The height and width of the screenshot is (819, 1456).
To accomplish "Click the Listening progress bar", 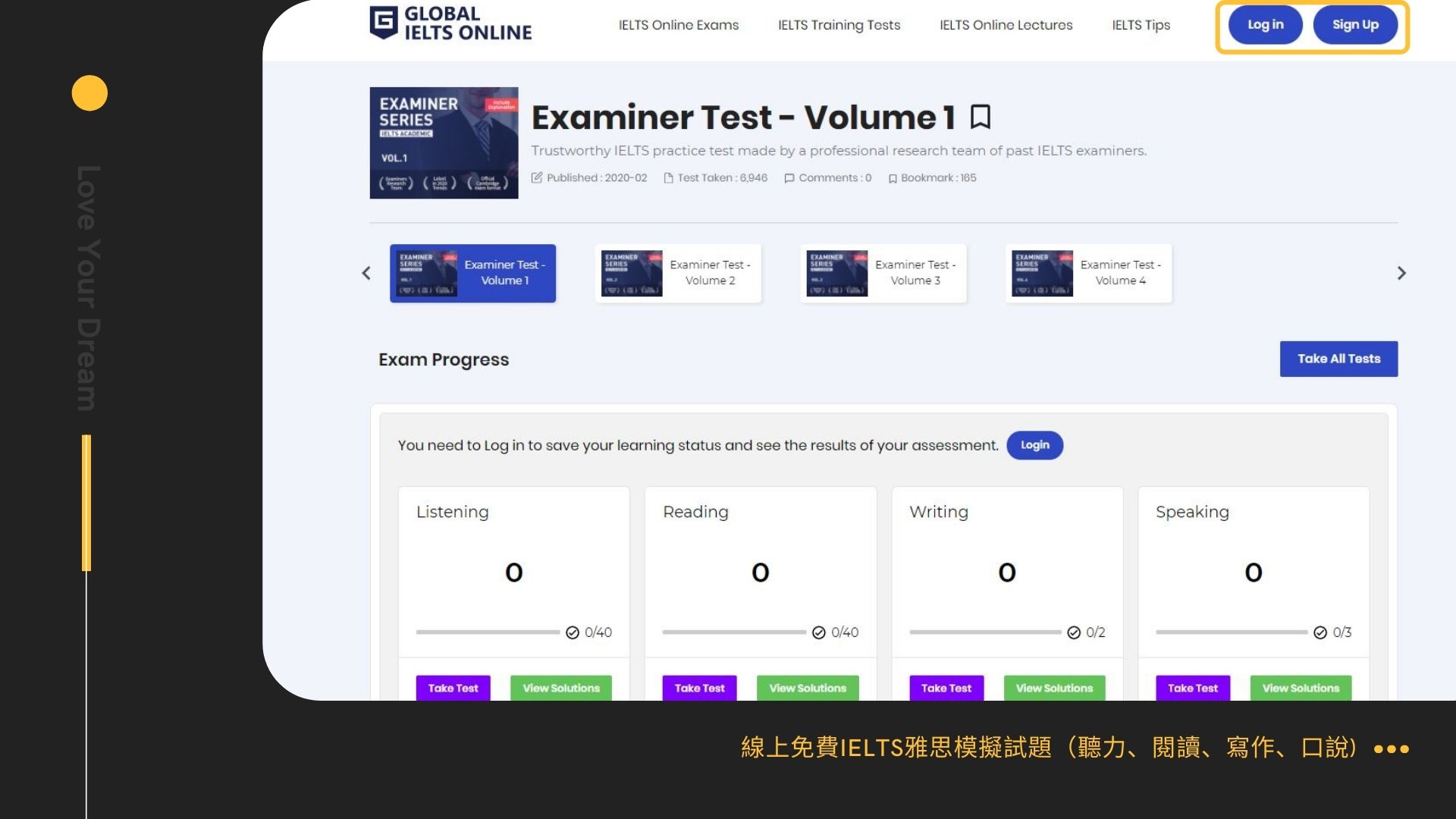I will pos(488,632).
